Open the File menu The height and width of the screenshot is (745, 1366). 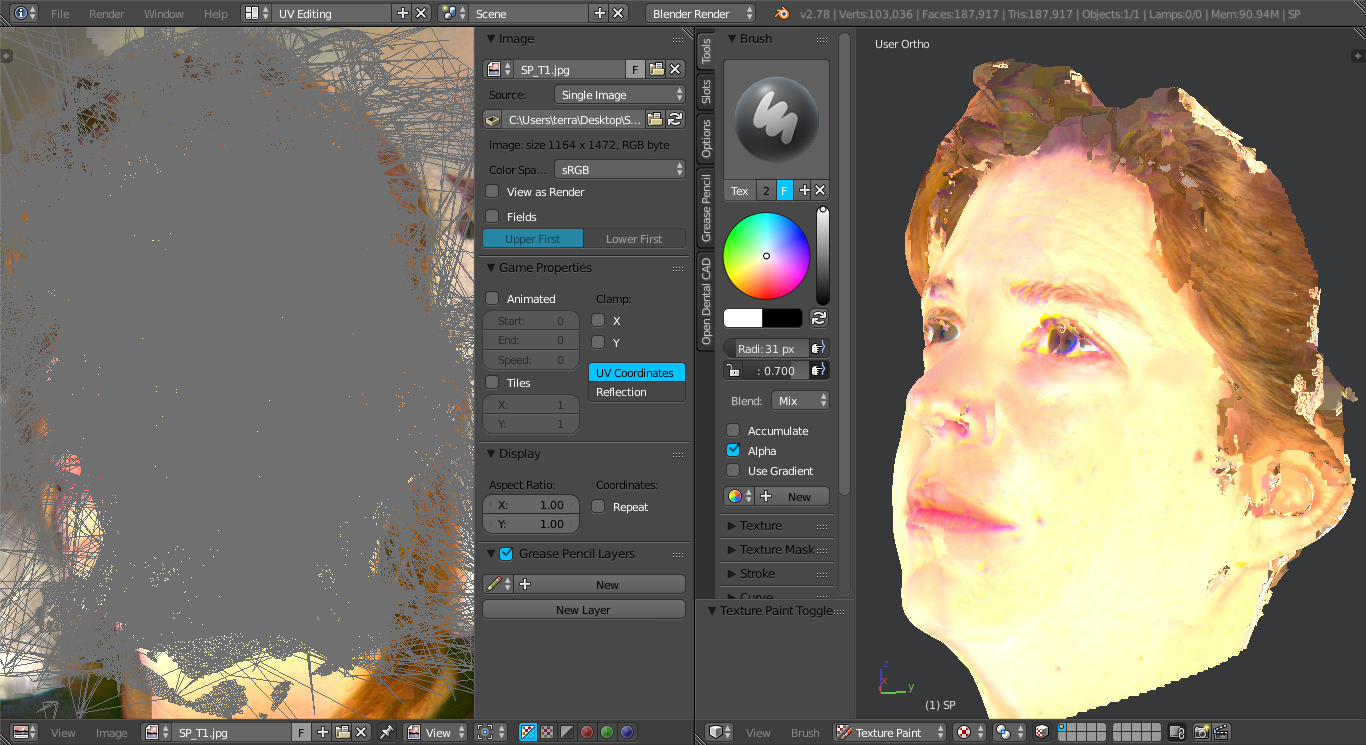click(x=60, y=14)
